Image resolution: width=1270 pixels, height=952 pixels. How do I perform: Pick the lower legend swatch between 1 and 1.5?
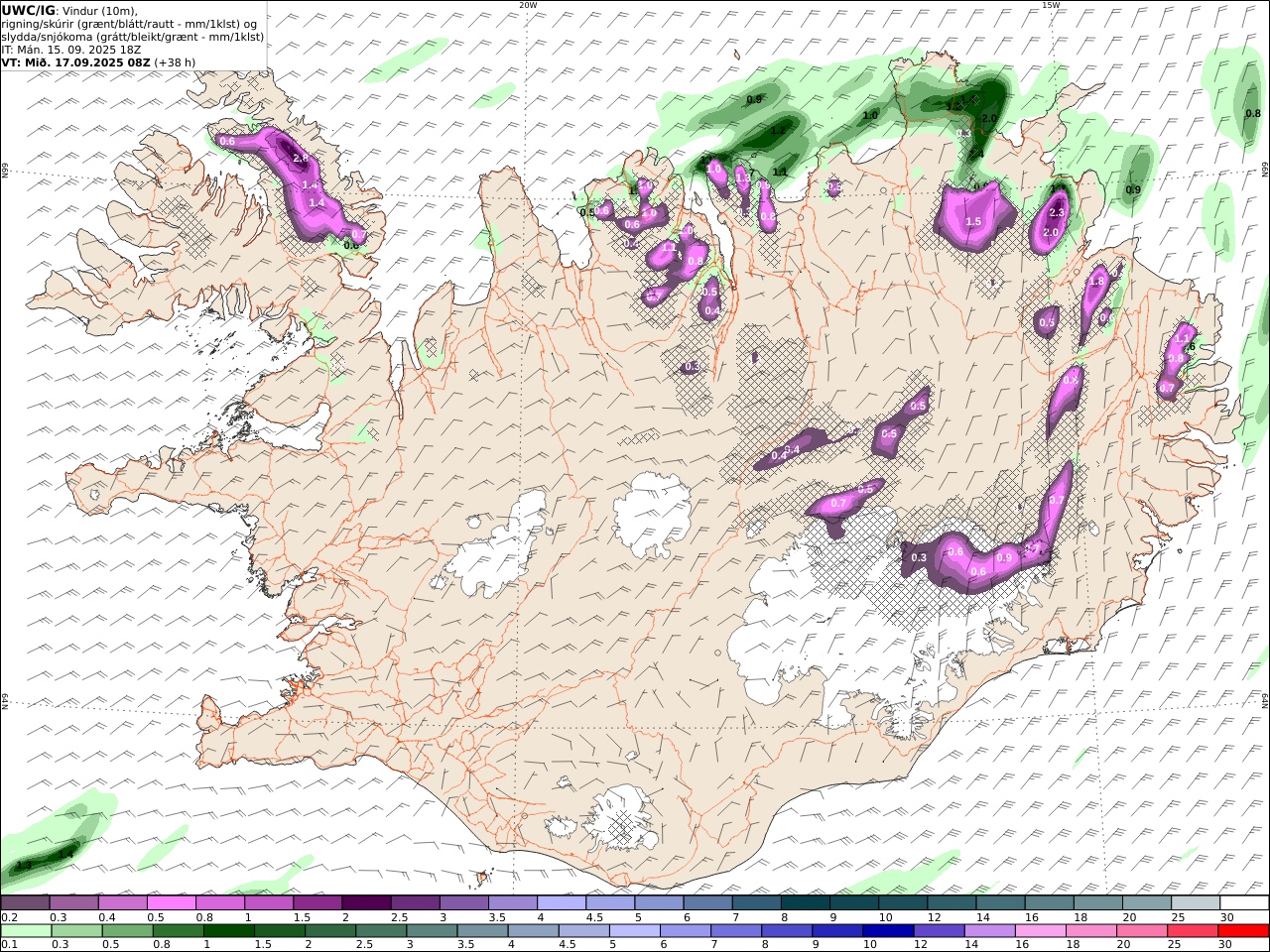click(x=228, y=930)
